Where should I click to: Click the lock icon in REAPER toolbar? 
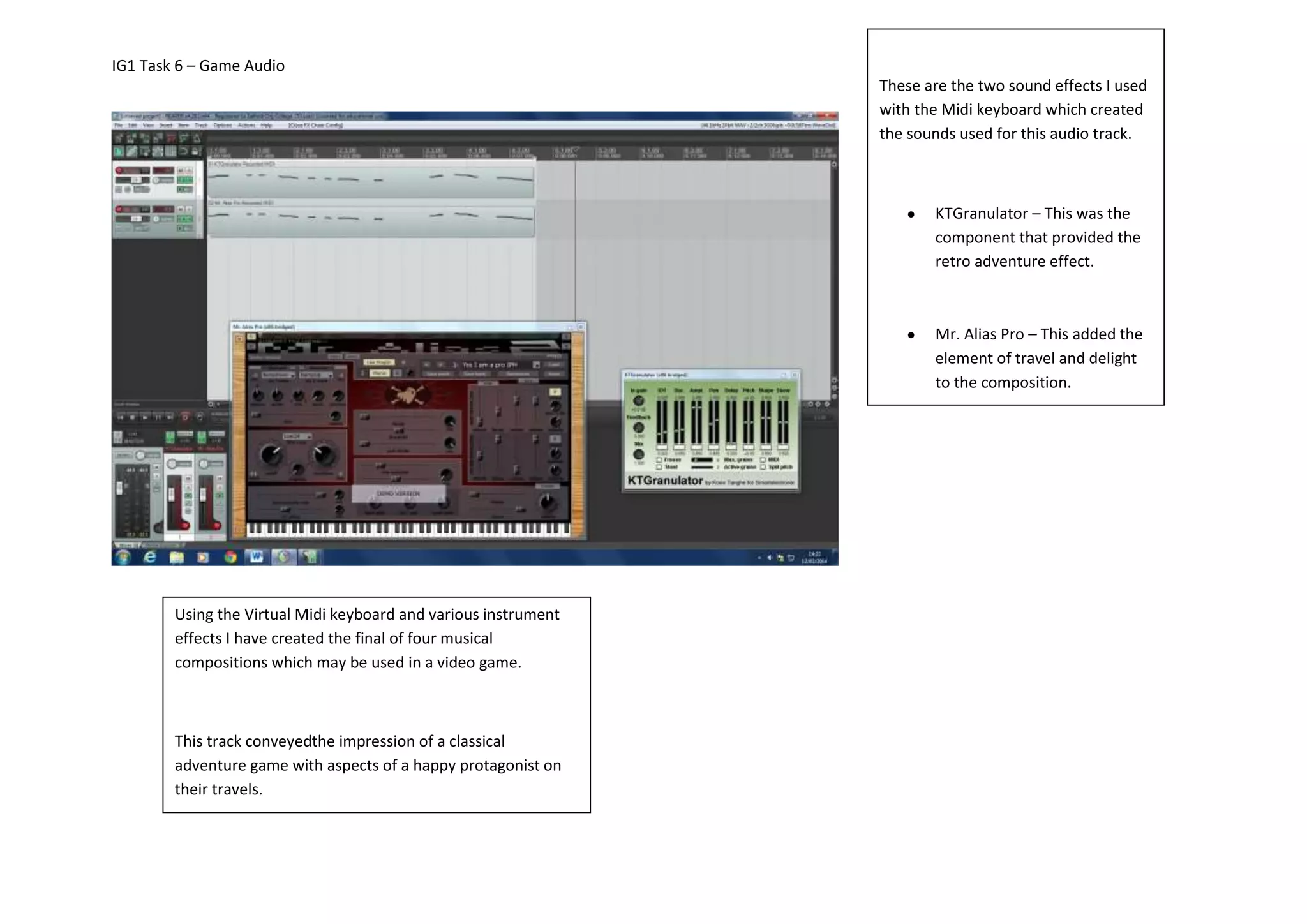196,151
